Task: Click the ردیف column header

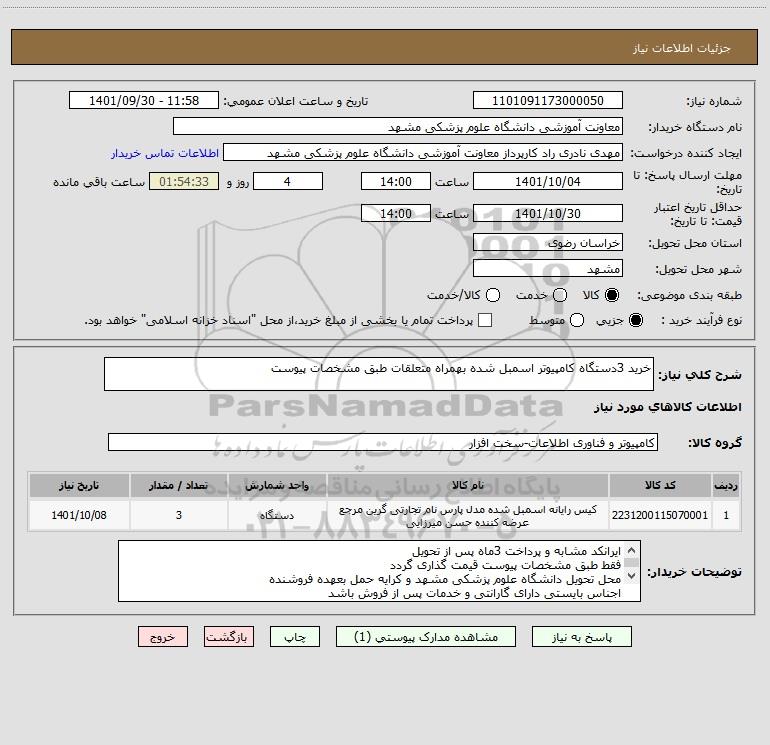Action: coord(726,485)
